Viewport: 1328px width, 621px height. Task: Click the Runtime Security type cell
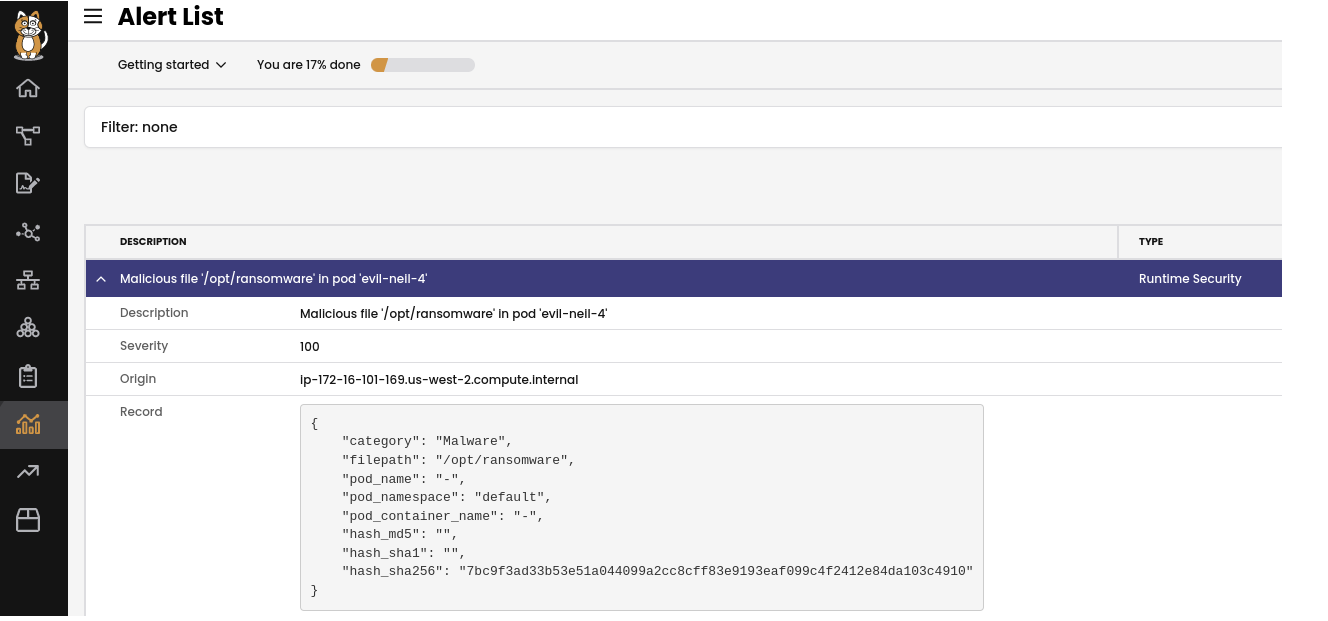(1190, 279)
